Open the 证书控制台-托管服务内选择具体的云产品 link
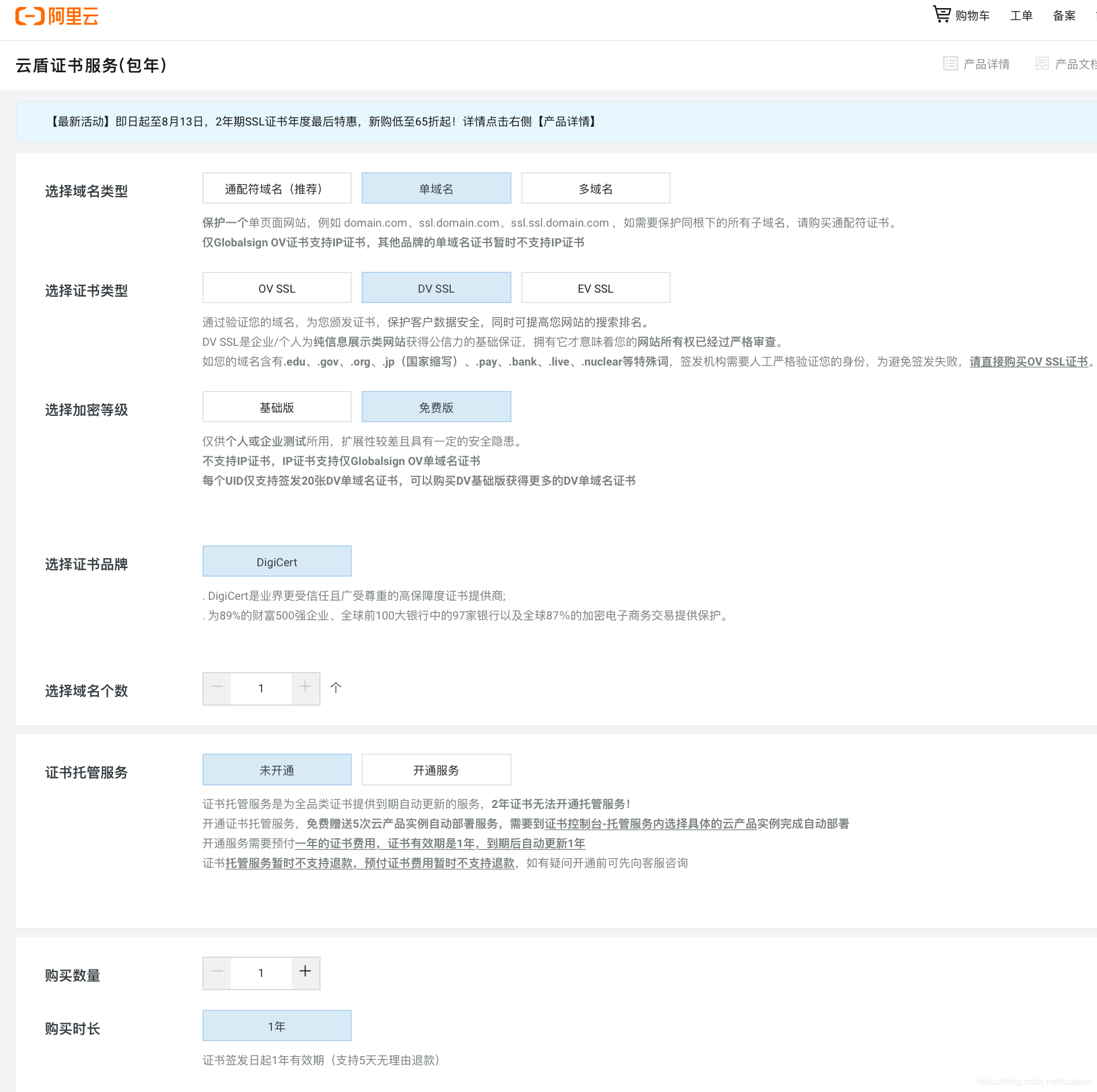The height and width of the screenshot is (1092, 1097). click(x=651, y=824)
